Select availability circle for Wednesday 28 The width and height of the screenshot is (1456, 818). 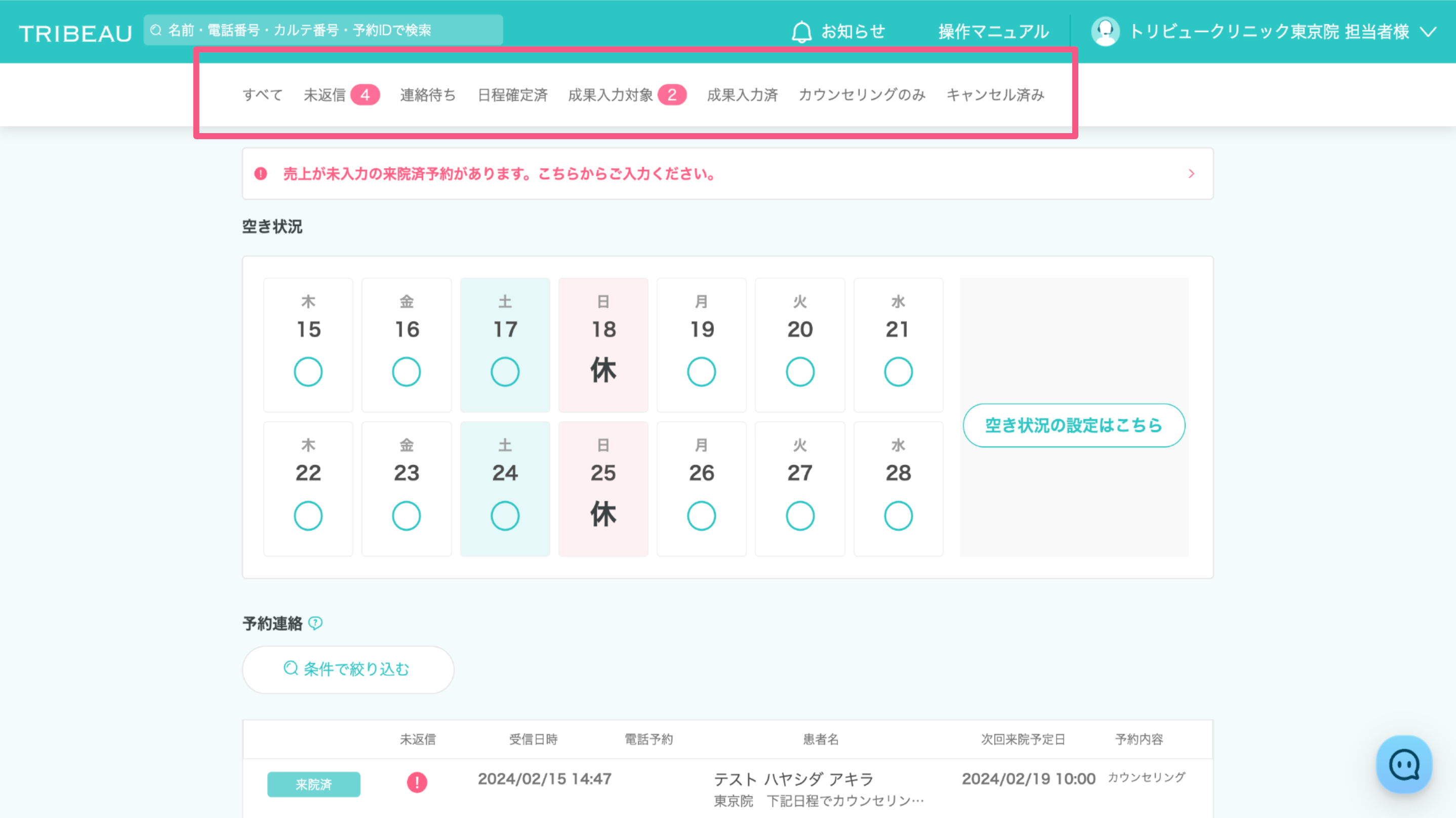click(898, 516)
